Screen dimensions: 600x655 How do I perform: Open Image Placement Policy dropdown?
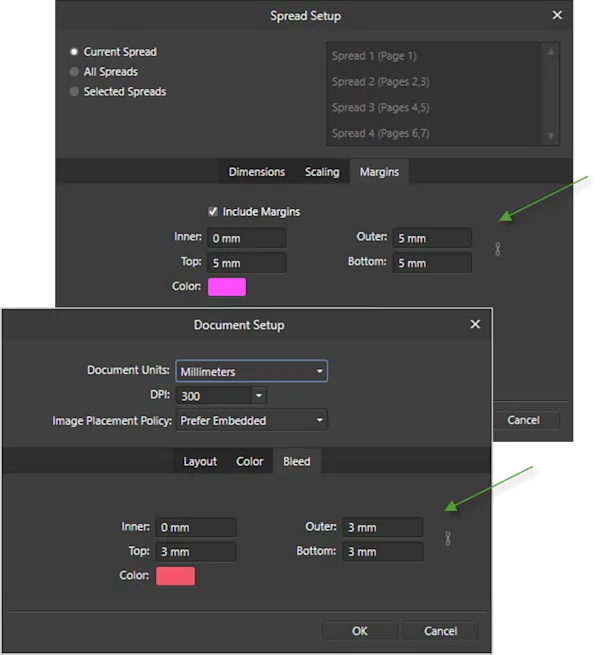252,420
